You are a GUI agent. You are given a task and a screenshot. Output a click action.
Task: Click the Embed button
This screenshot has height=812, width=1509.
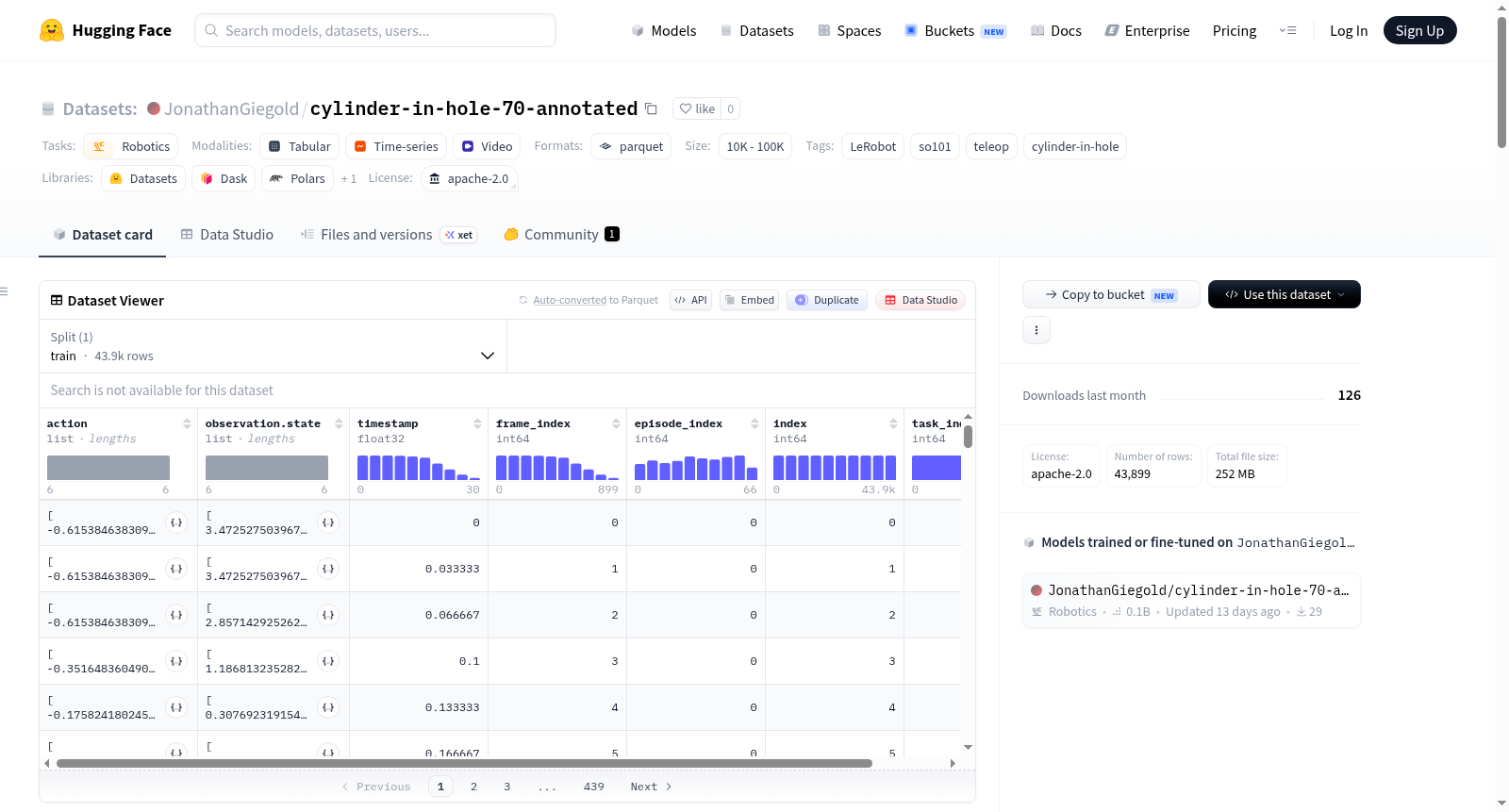point(750,300)
